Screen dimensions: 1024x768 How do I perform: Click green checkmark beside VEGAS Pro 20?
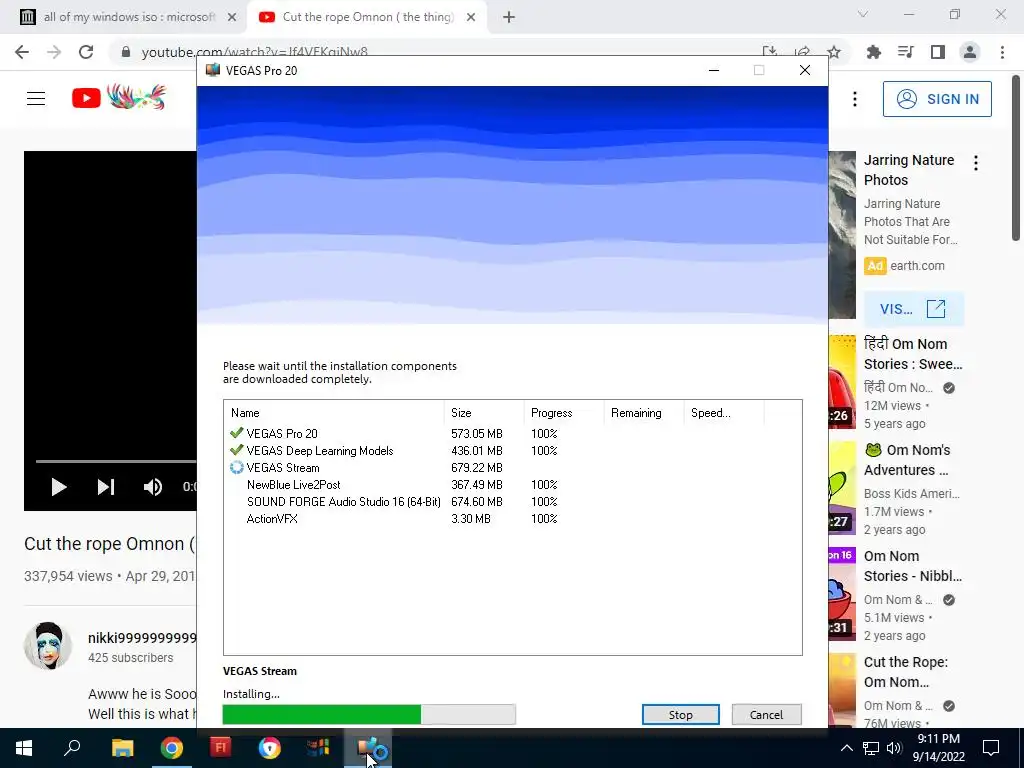click(x=236, y=433)
